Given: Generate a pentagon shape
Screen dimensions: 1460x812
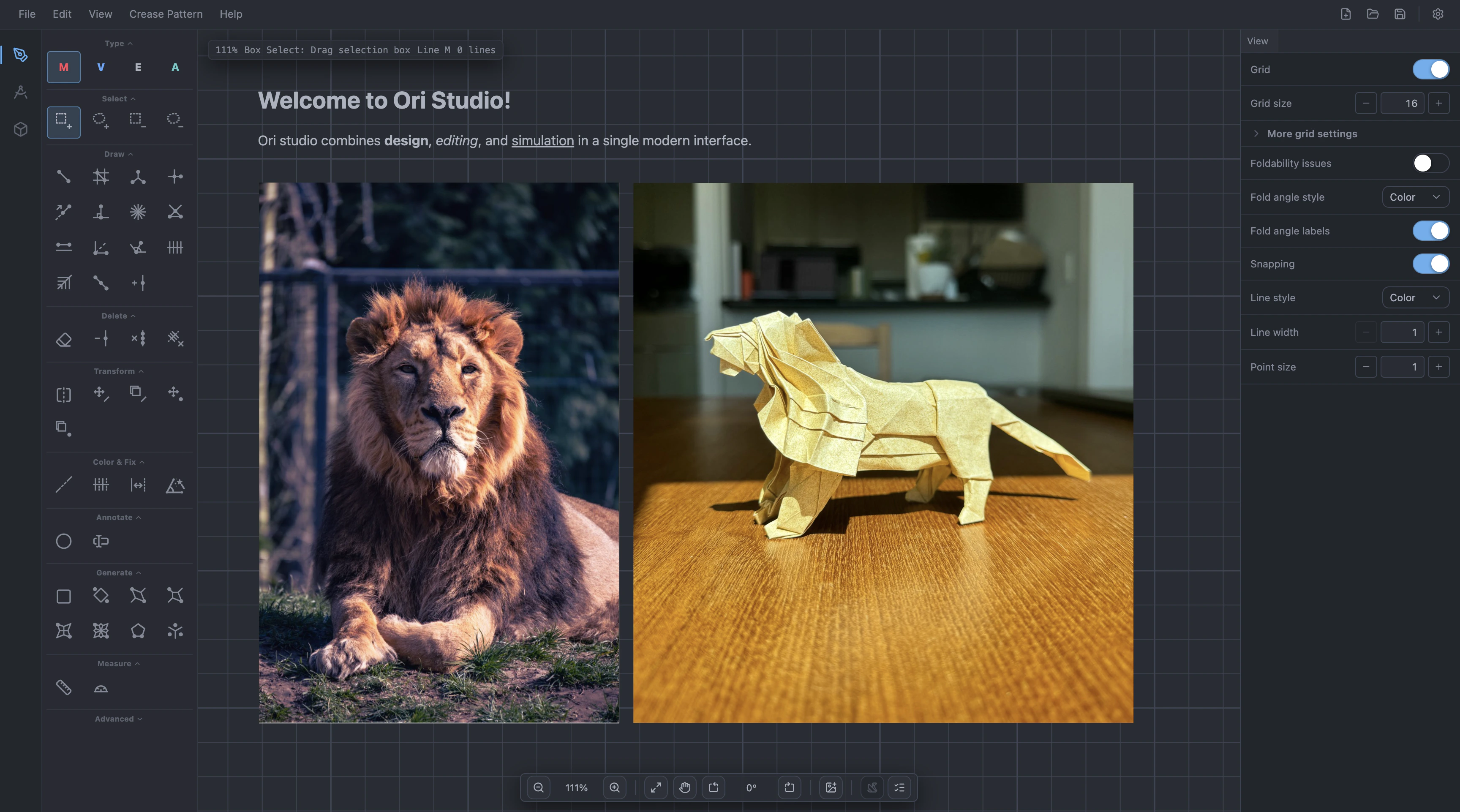Looking at the screenshot, I should click(138, 631).
